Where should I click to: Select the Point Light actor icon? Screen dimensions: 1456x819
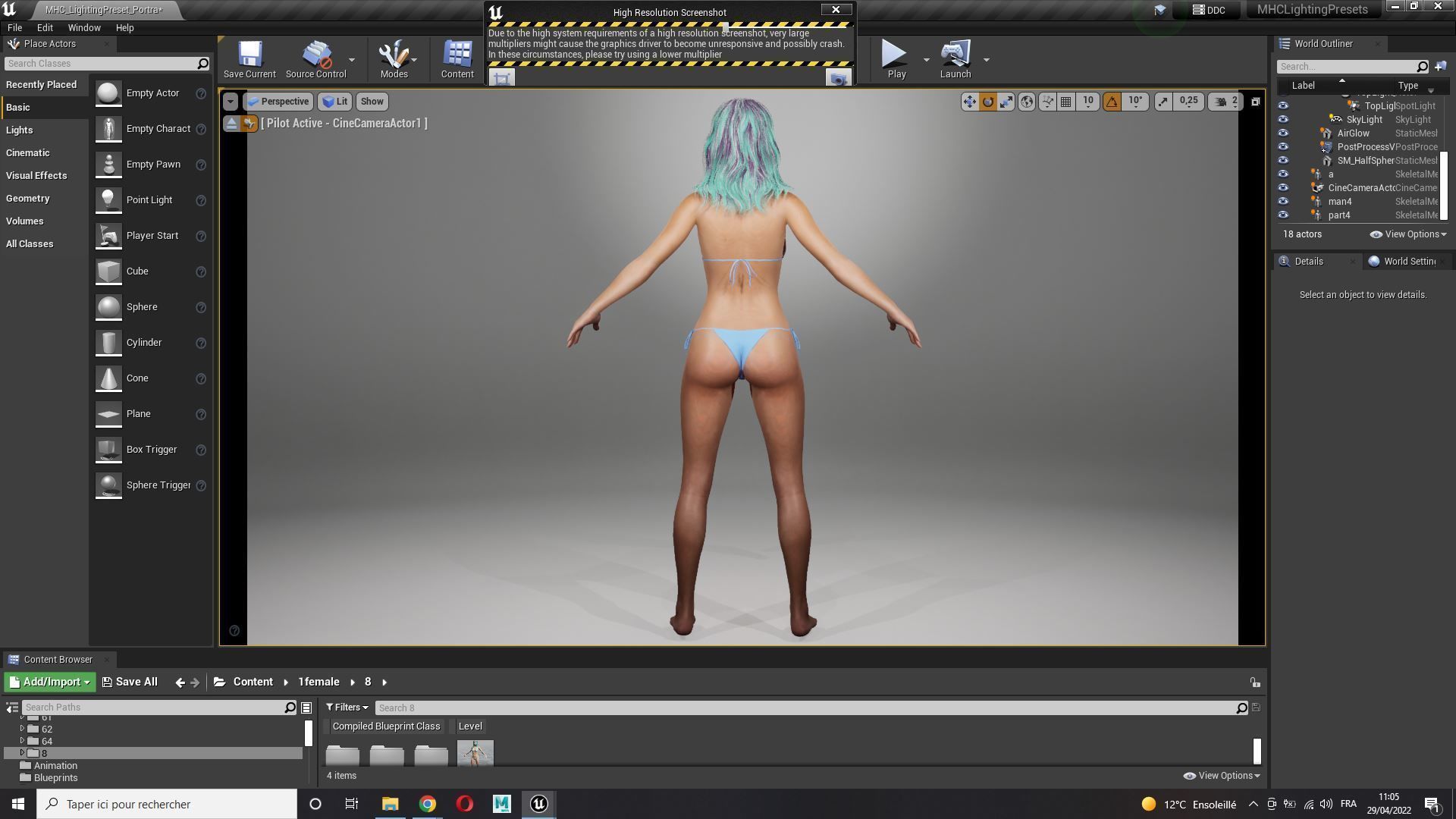coord(108,199)
